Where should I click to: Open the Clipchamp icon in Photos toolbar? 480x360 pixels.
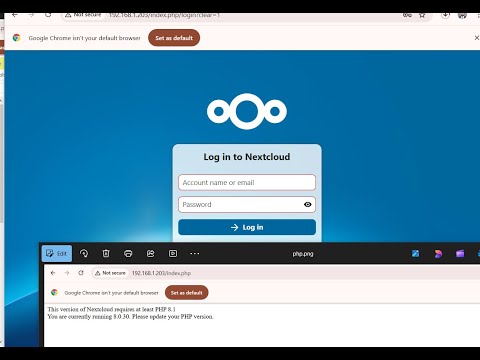[438, 254]
